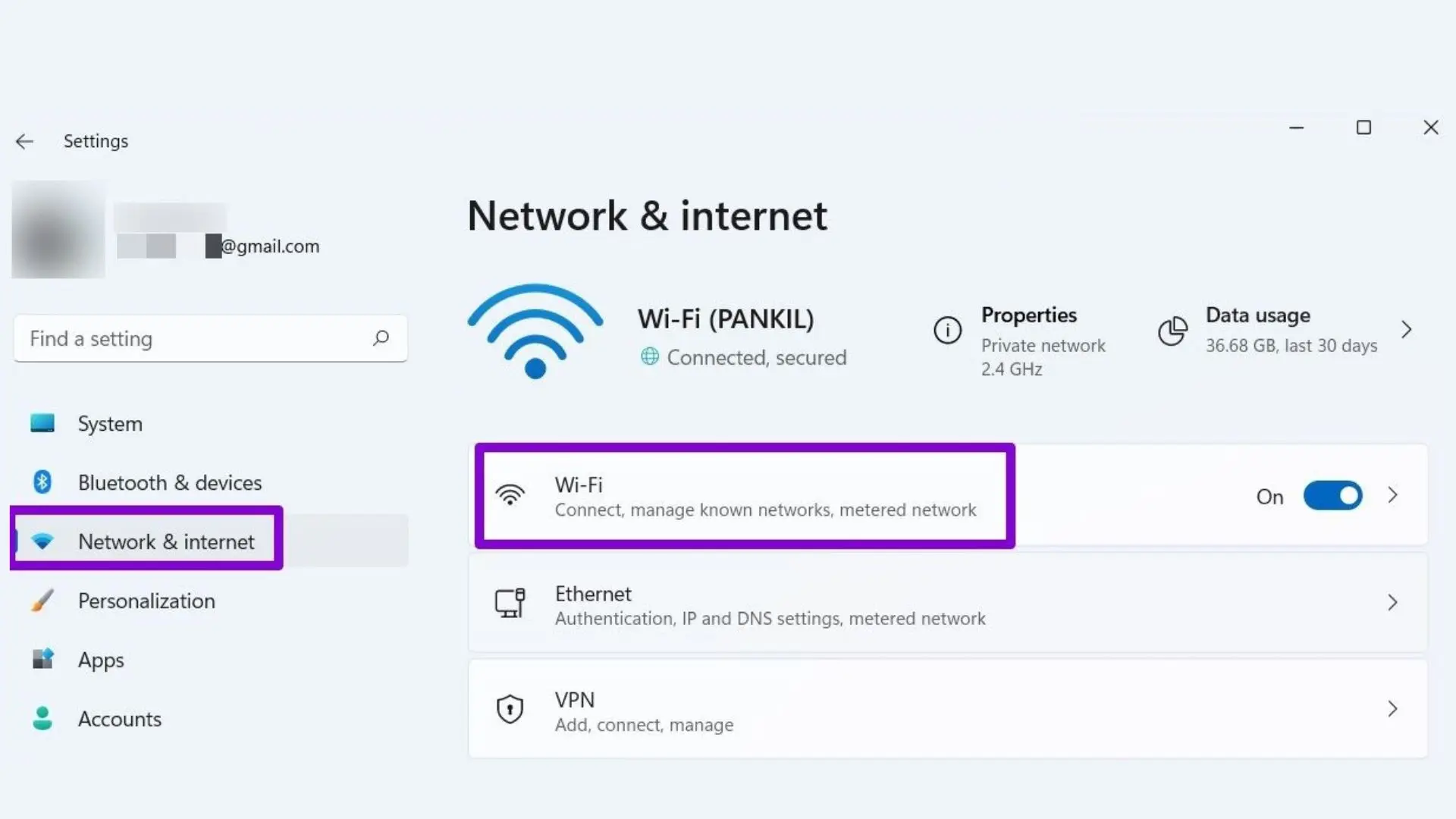This screenshot has height=819, width=1456.
Task: Expand the VPN row chevron
Action: (1392, 709)
